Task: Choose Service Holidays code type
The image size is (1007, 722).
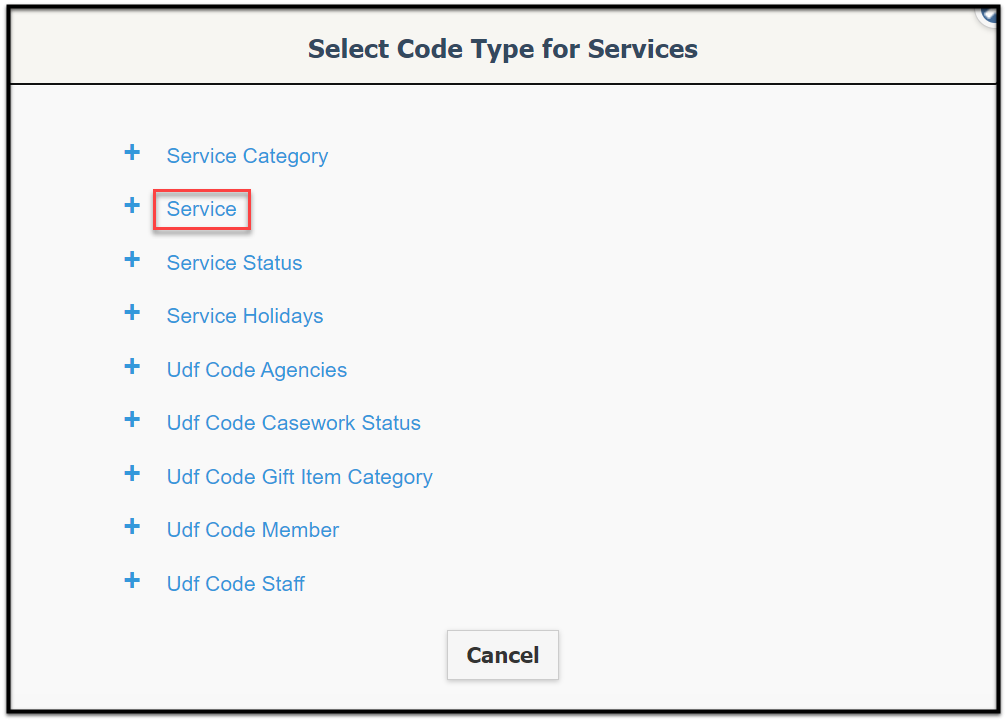Action: point(245,317)
